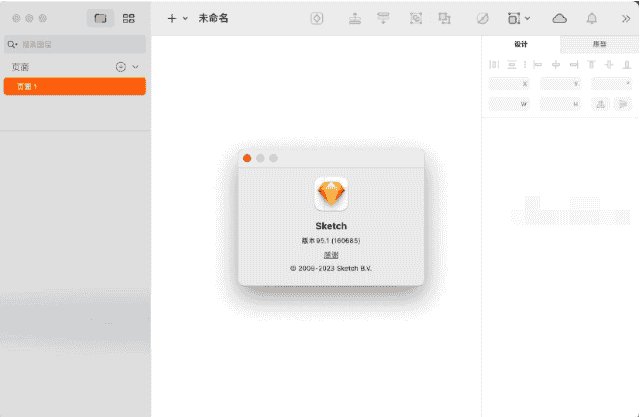This screenshot has width=640, height=417.
Task: Click align right edges icon
Action: (574, 64)
